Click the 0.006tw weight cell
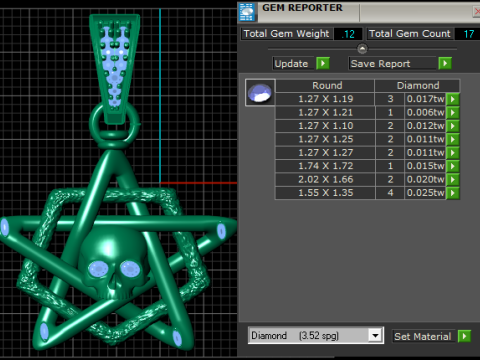 (425, 112)
